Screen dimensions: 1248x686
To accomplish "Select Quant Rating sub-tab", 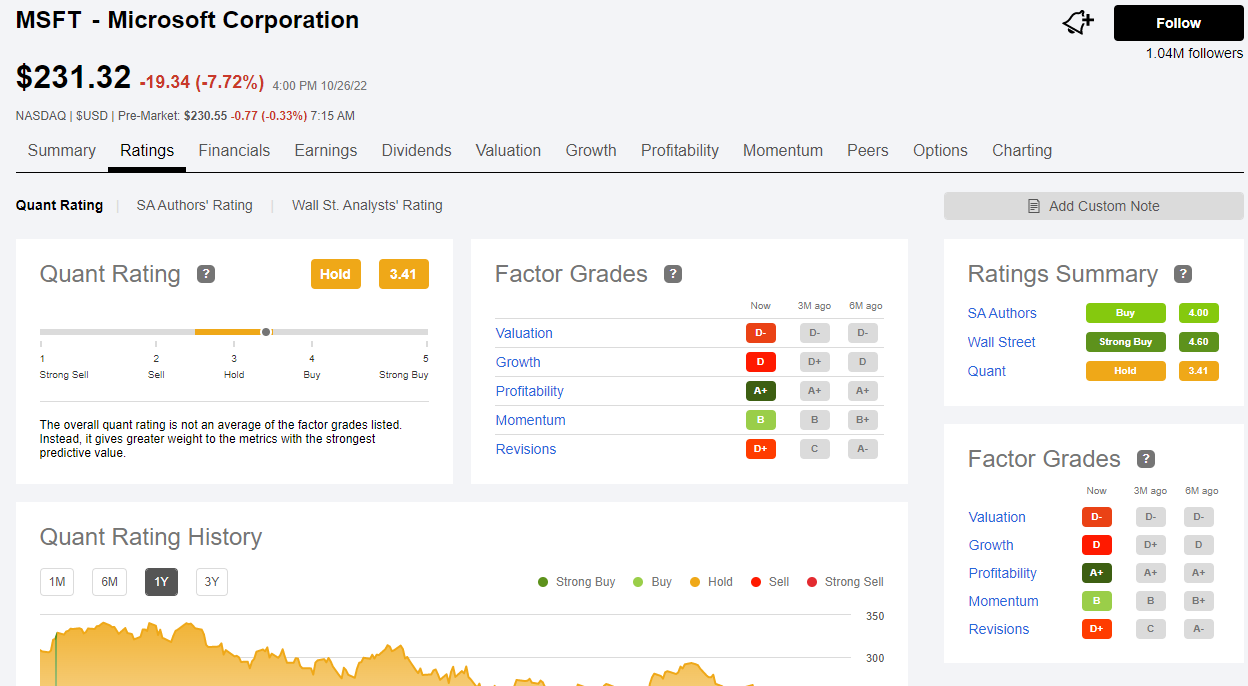I will coord(59,205).
